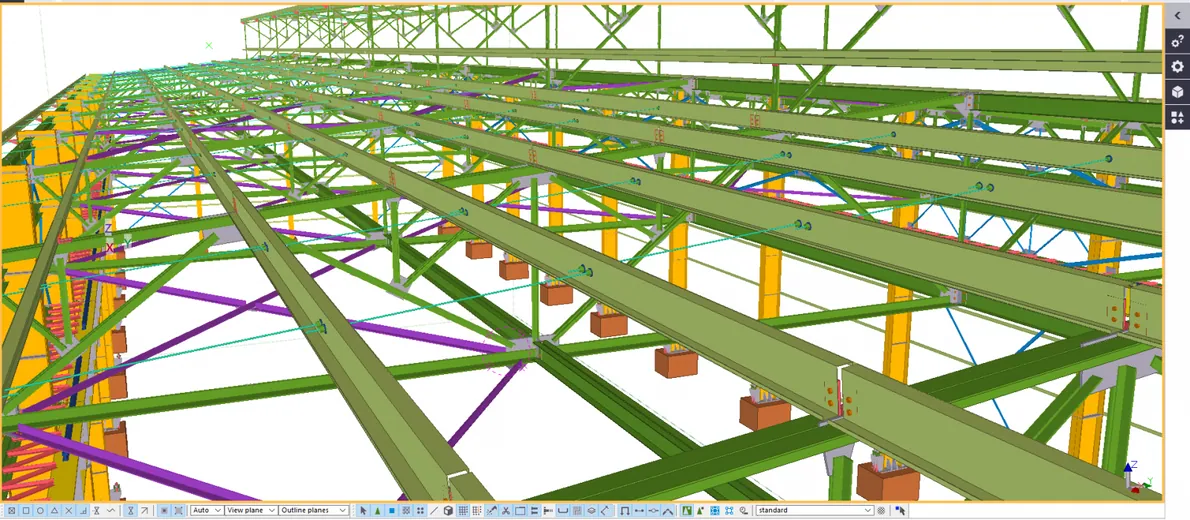Click the blue four-corner nodes selection icon

click(729, 510)
